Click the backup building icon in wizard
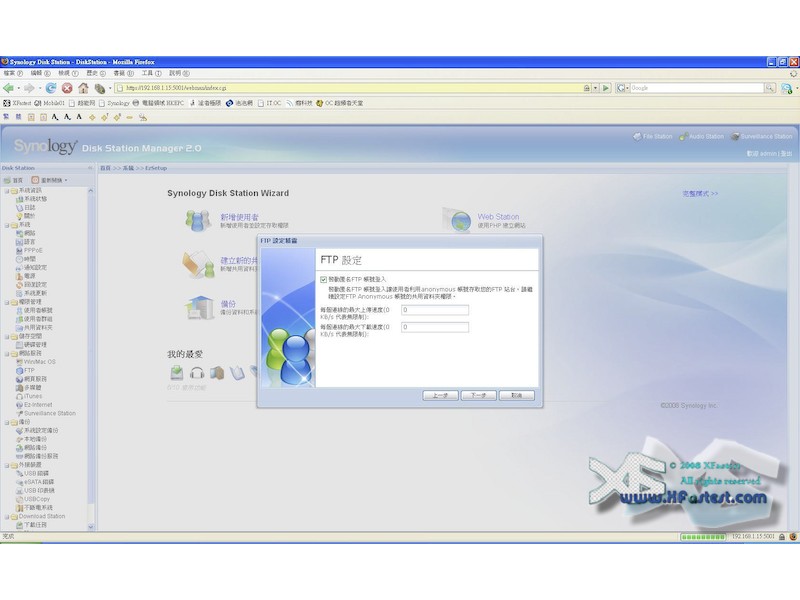 tap(199, 308)
